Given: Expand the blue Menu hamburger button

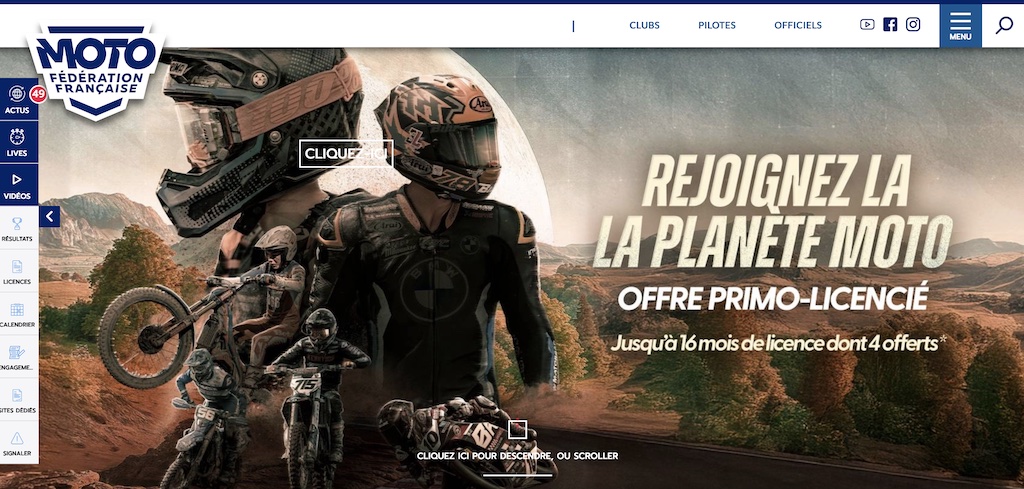Looking at the screenshot, I should (x=960, y=25).
